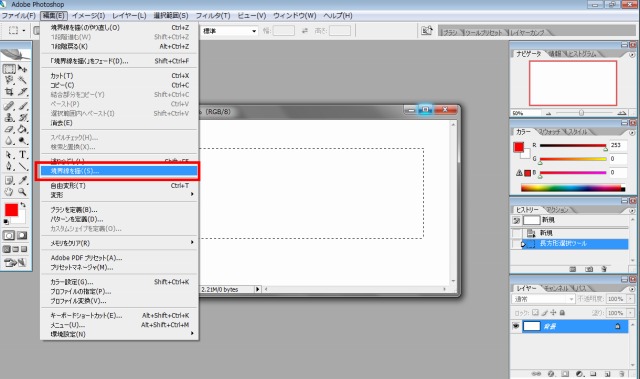This screenshot has width=640, height=379.
Task: Select the Brush tool
Action: [23, 106]
